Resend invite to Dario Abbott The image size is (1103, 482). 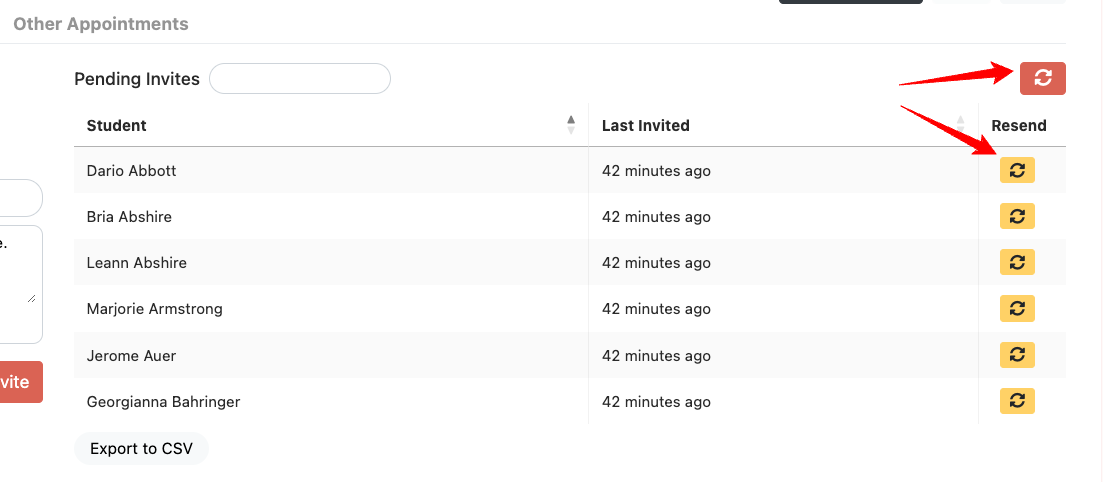click(1017, 171)
